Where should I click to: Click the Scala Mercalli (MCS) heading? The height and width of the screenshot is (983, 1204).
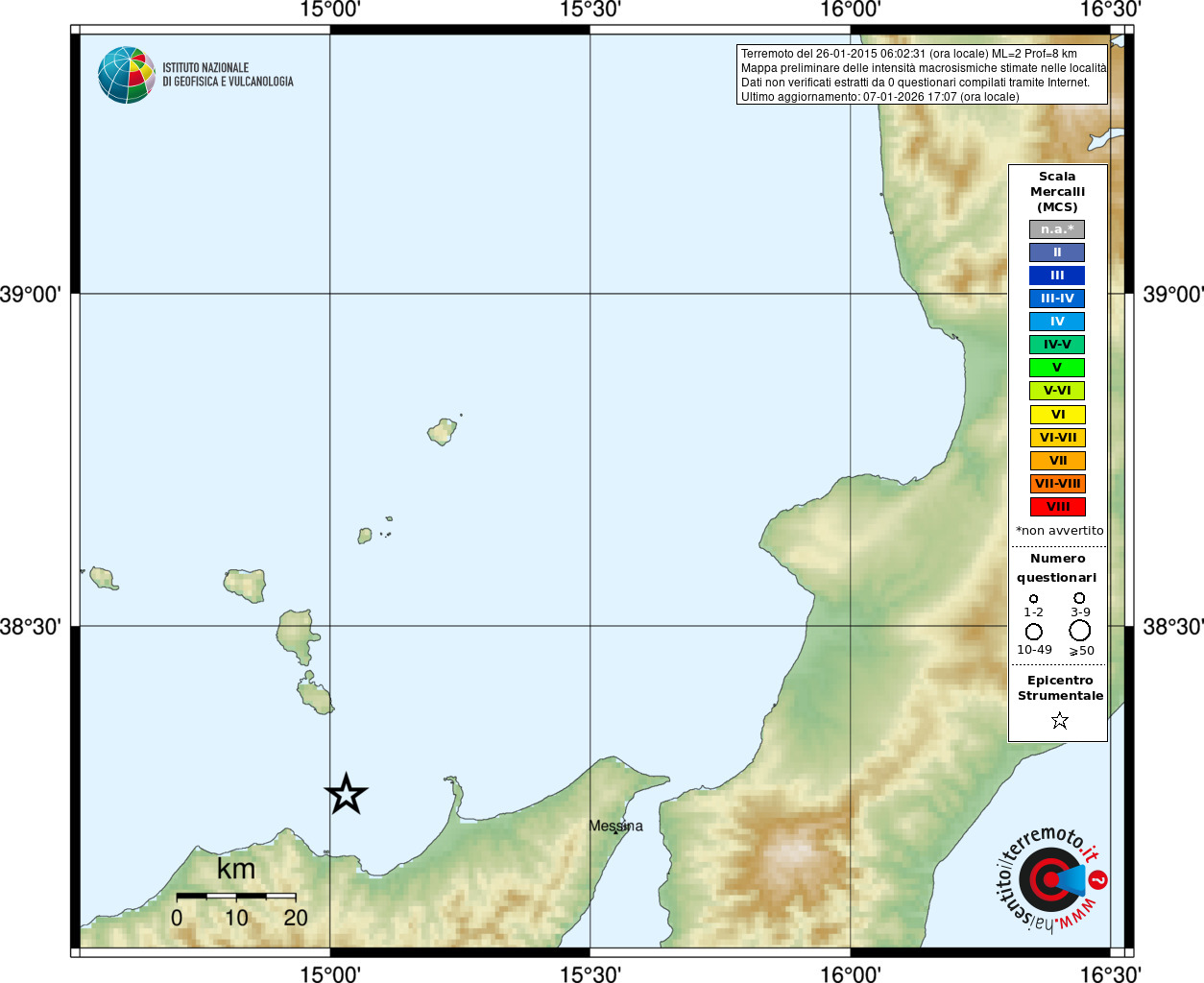tap(1057, 192)
